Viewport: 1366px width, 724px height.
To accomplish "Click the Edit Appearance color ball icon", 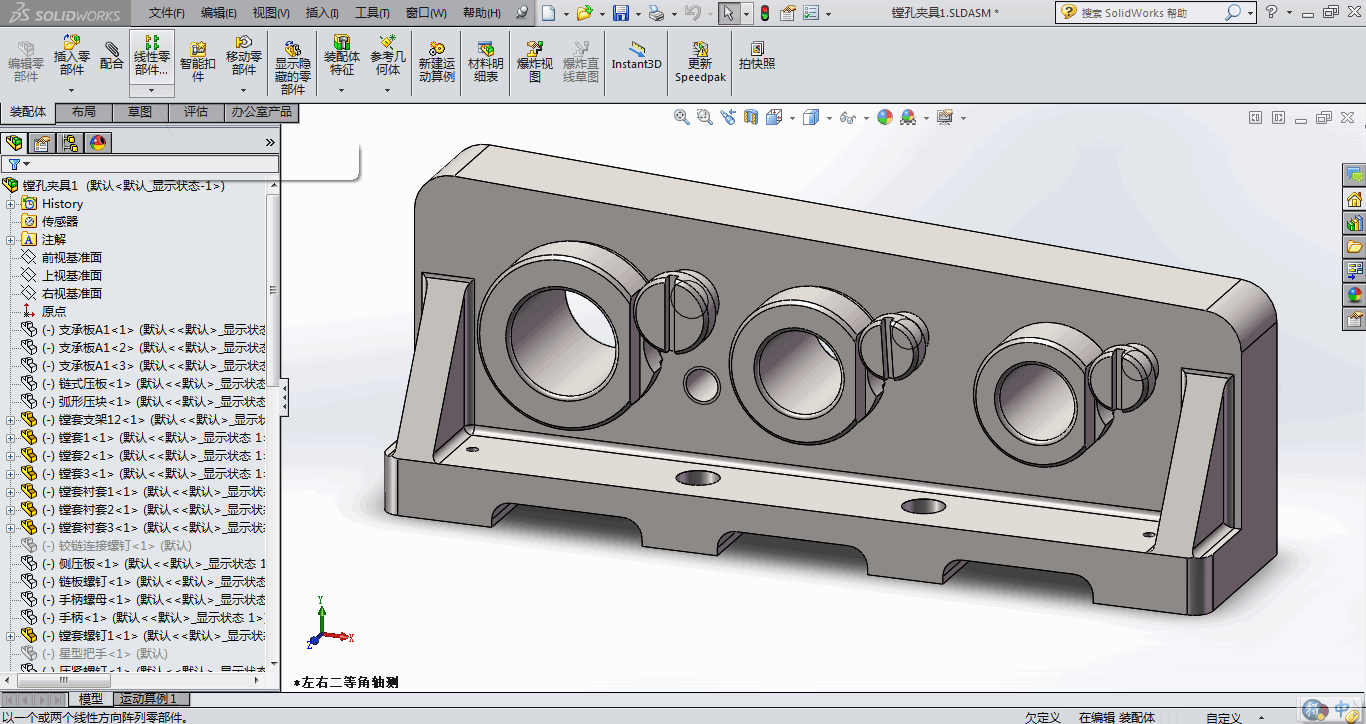I will coord(884,117).
